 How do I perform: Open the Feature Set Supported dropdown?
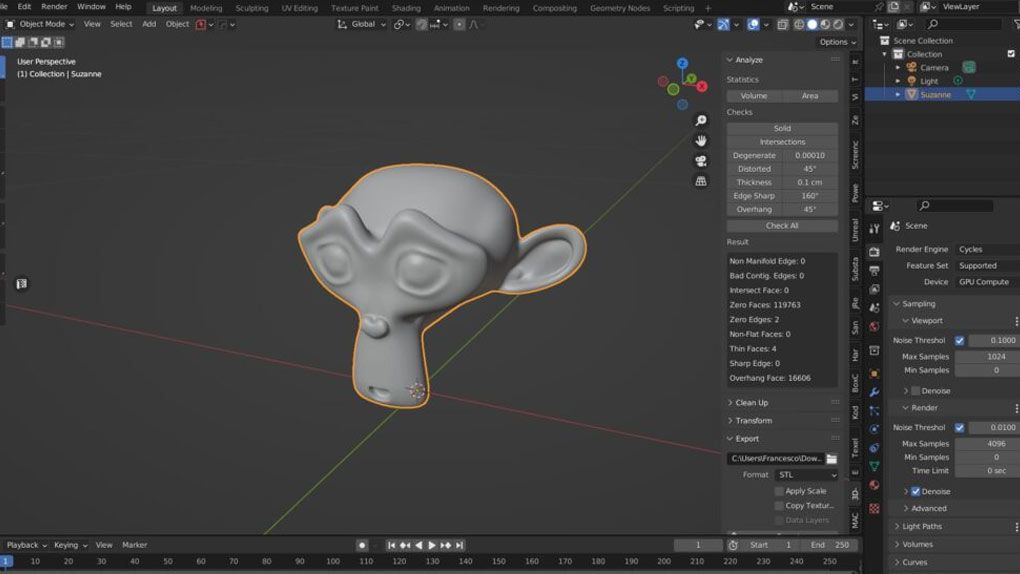(987, 266)
